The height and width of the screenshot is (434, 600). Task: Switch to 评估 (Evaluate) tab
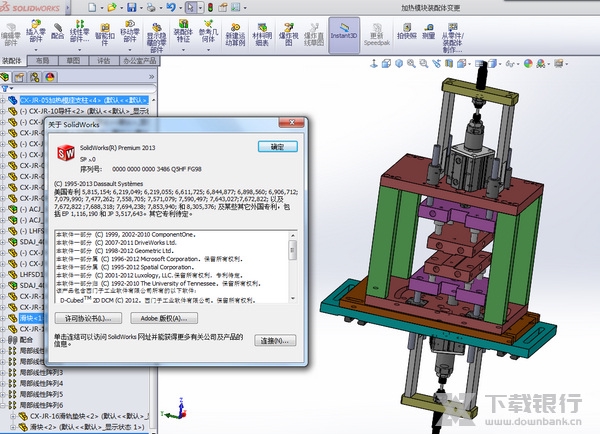click(x=103, y=60)
